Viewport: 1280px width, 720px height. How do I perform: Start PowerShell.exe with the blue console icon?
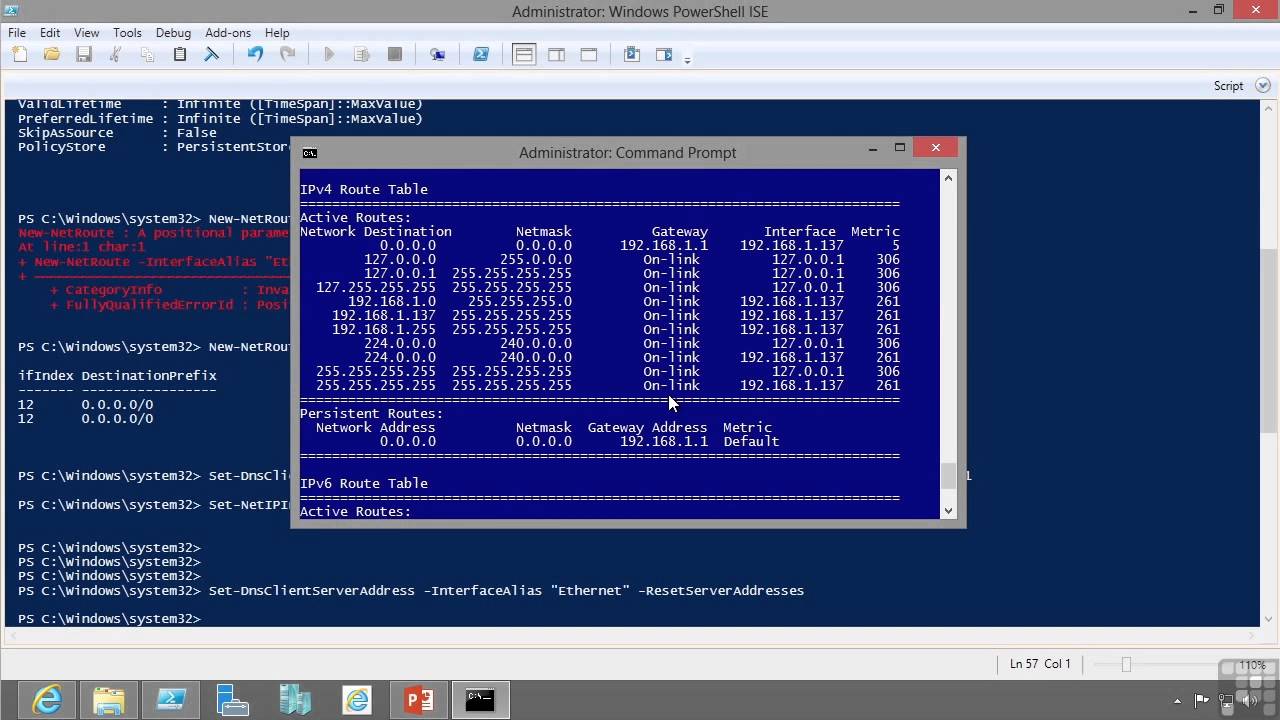point(481,55)
